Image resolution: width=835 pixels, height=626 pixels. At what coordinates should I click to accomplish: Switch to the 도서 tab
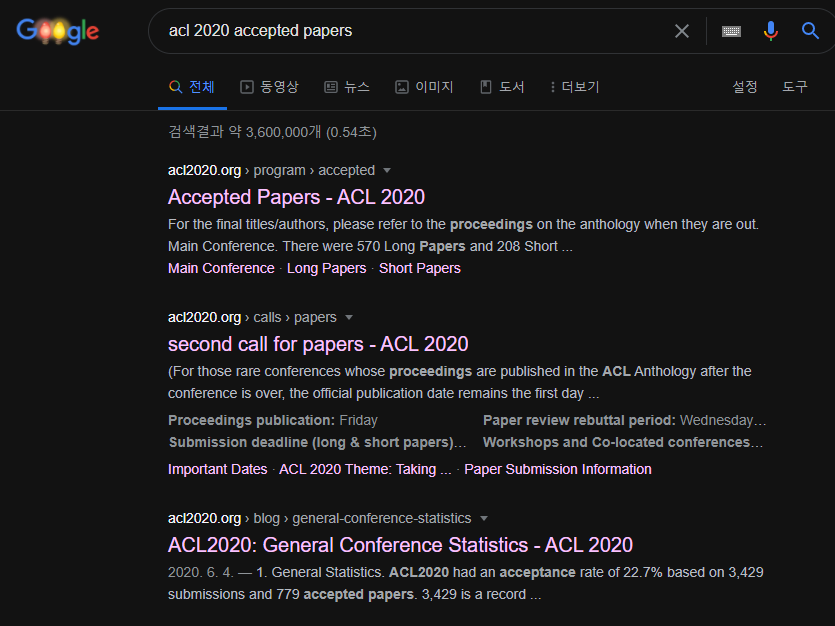502,87
